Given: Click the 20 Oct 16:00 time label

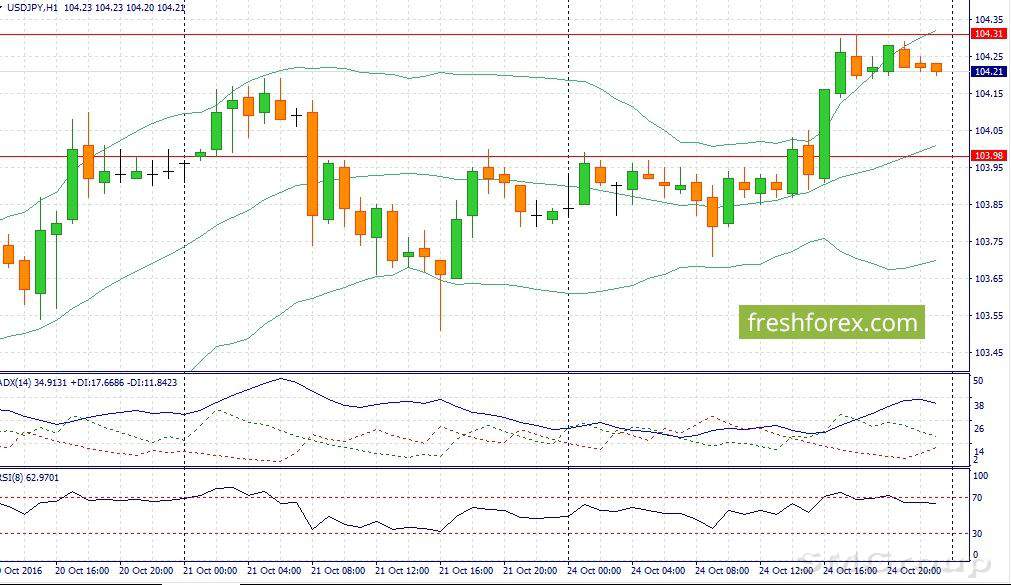Looking at the screenshot, I should pyautogui.click(x=82, y=571).
